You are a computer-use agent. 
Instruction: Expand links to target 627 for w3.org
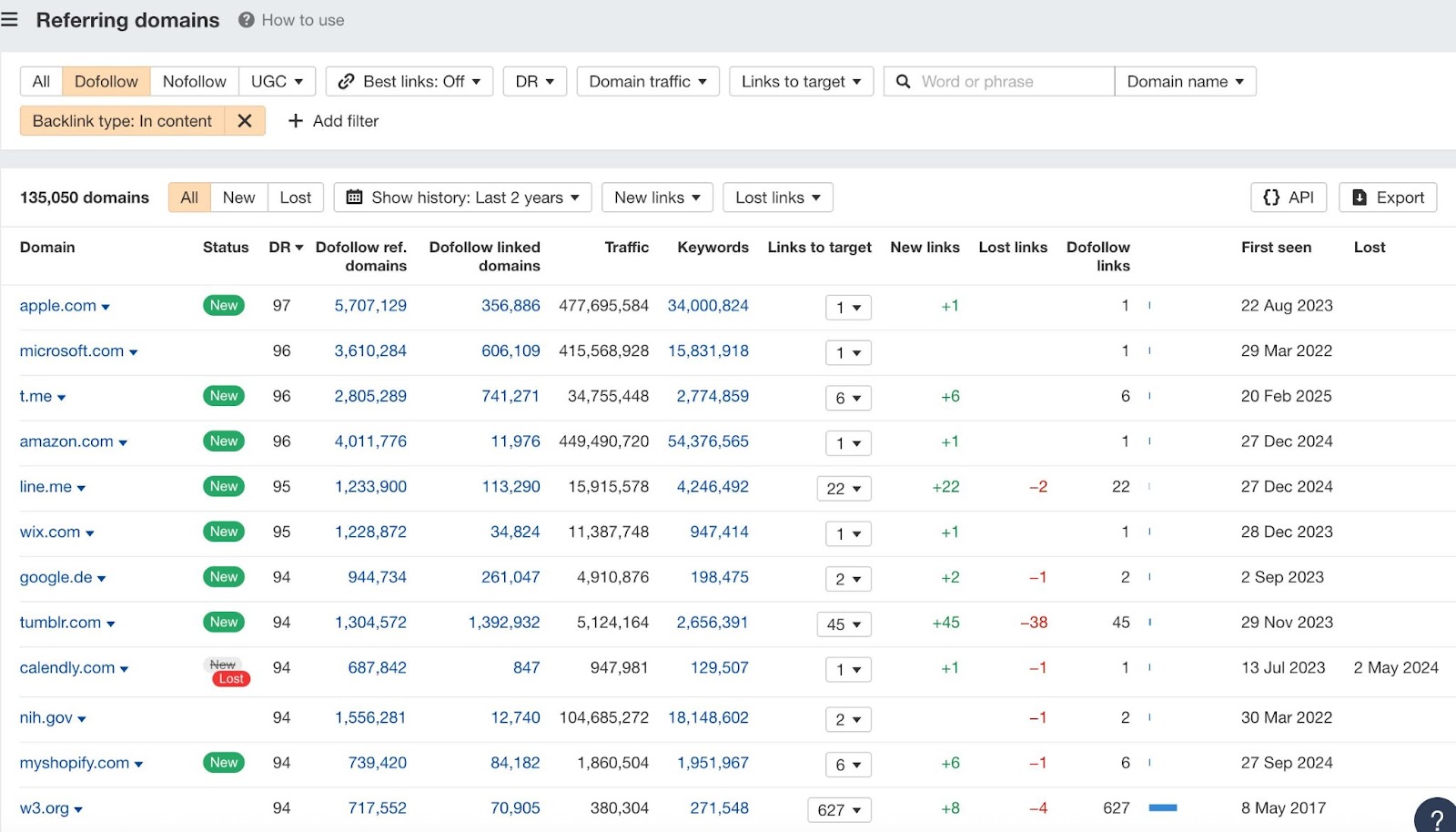[839, 810]
